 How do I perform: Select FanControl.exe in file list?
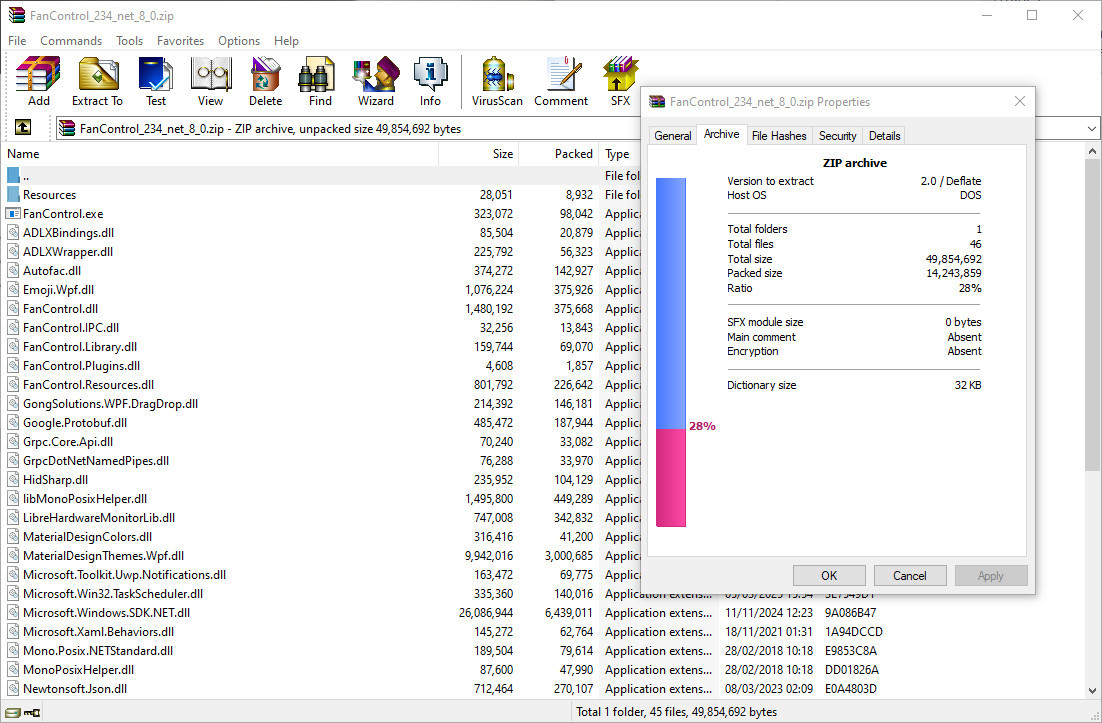(x=63, y=214)
